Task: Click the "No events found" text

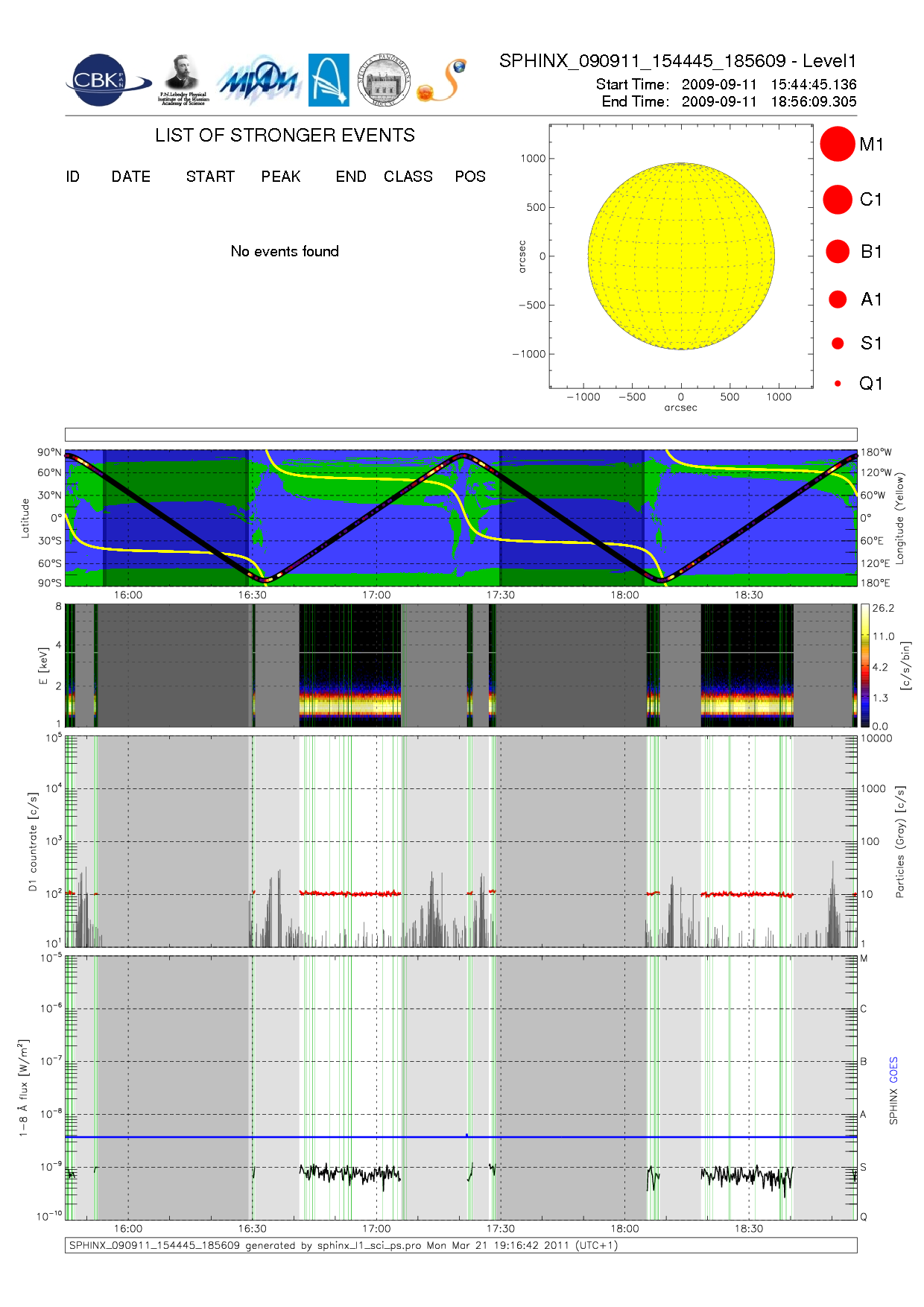Action: point(285,252)
